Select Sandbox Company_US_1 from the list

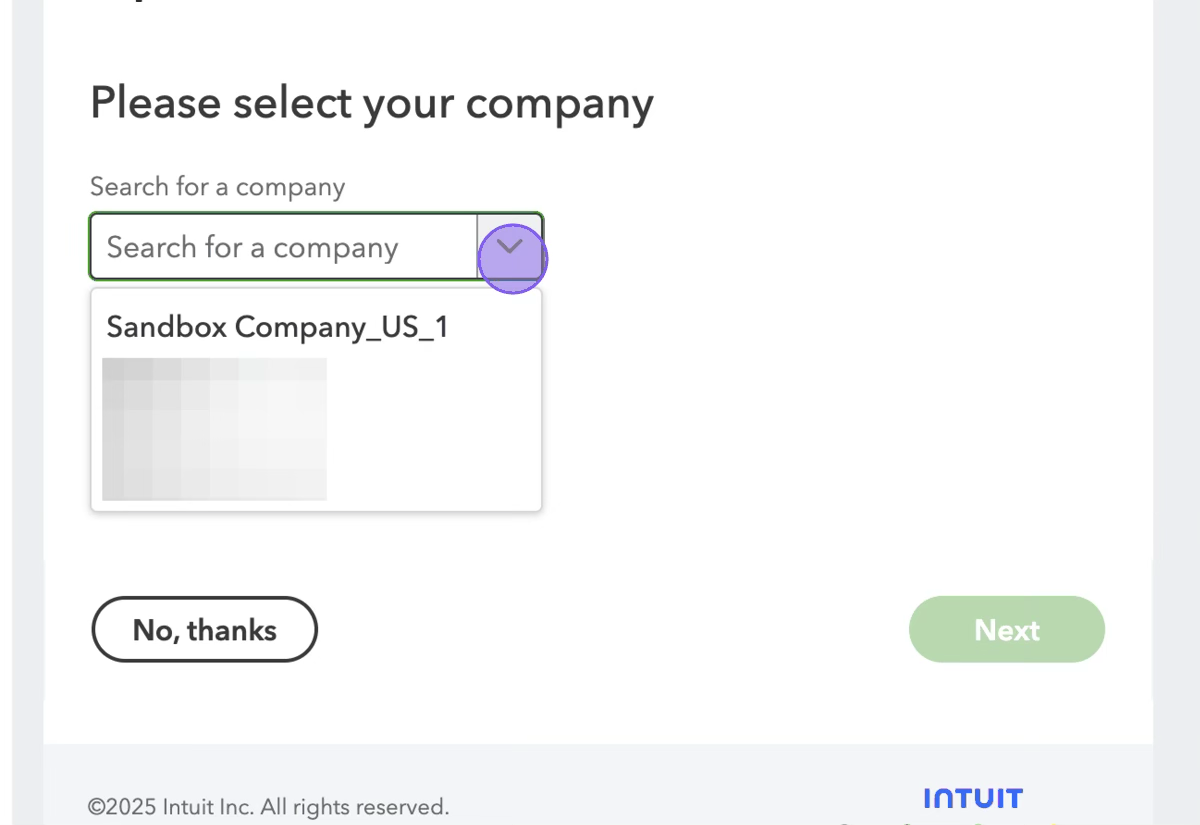[277, 327]
